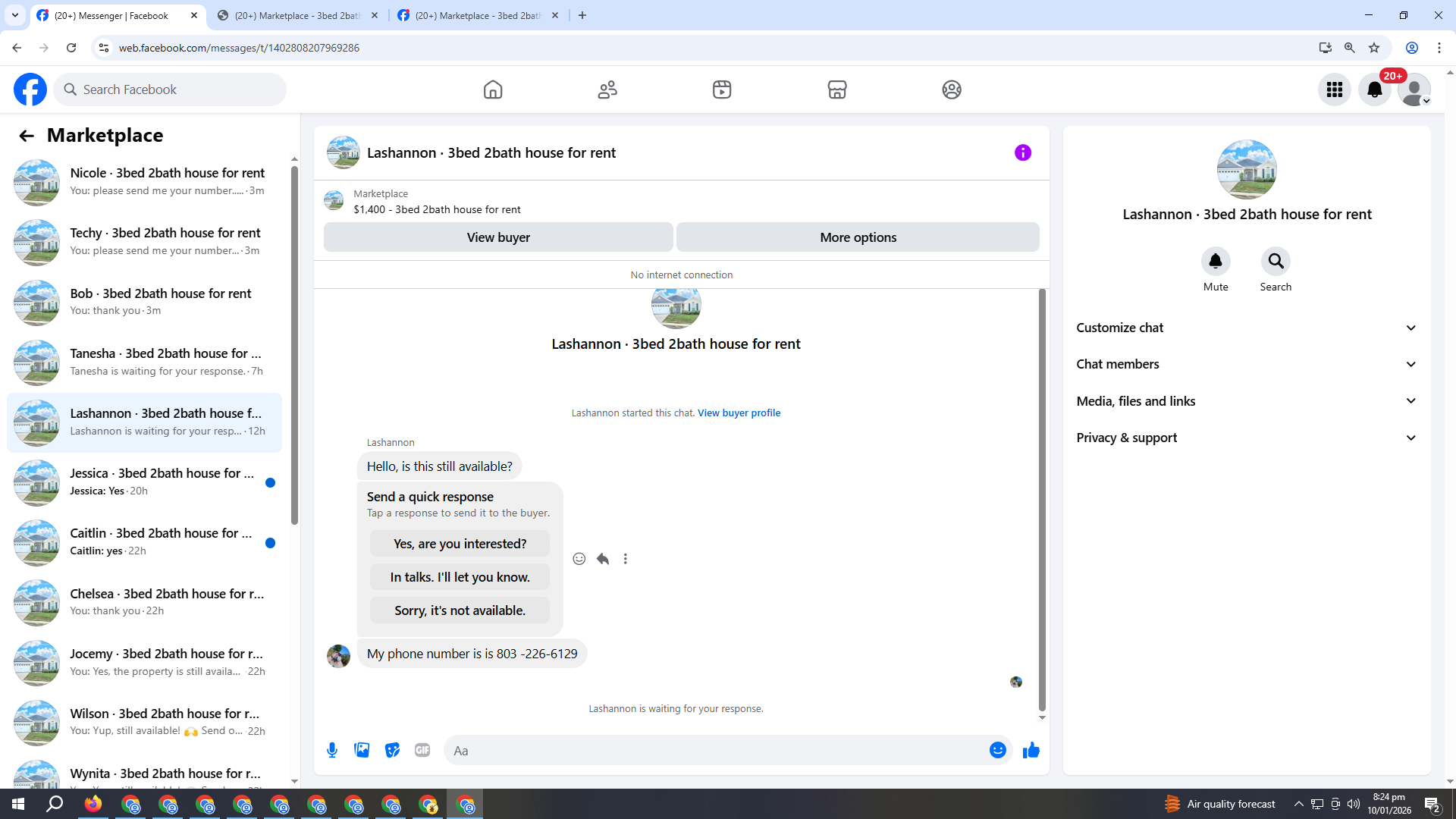React to message with the emoji icon

coord(579,559)
